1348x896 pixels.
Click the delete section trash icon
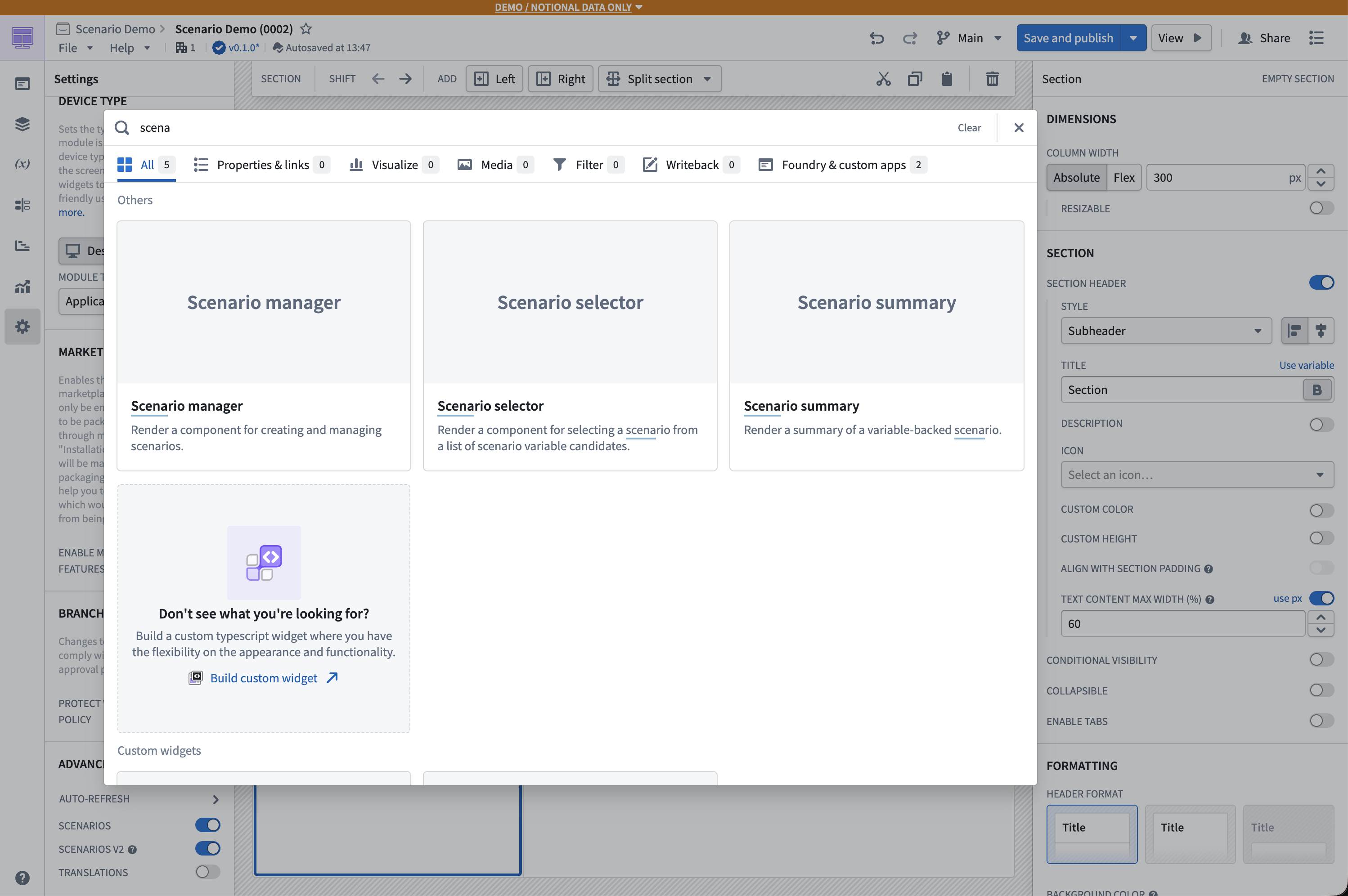(992, 79)
